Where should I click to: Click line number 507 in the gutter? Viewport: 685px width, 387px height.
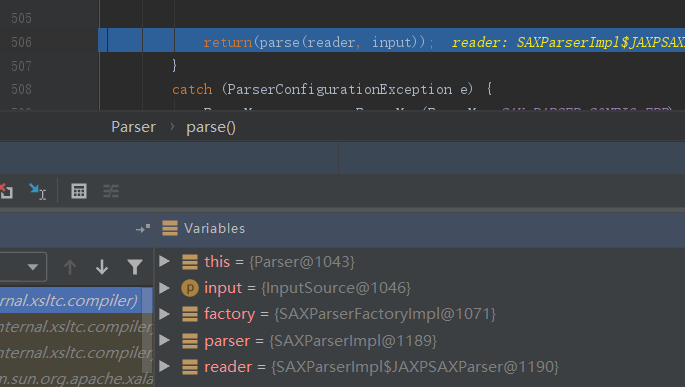click(21, 66)
